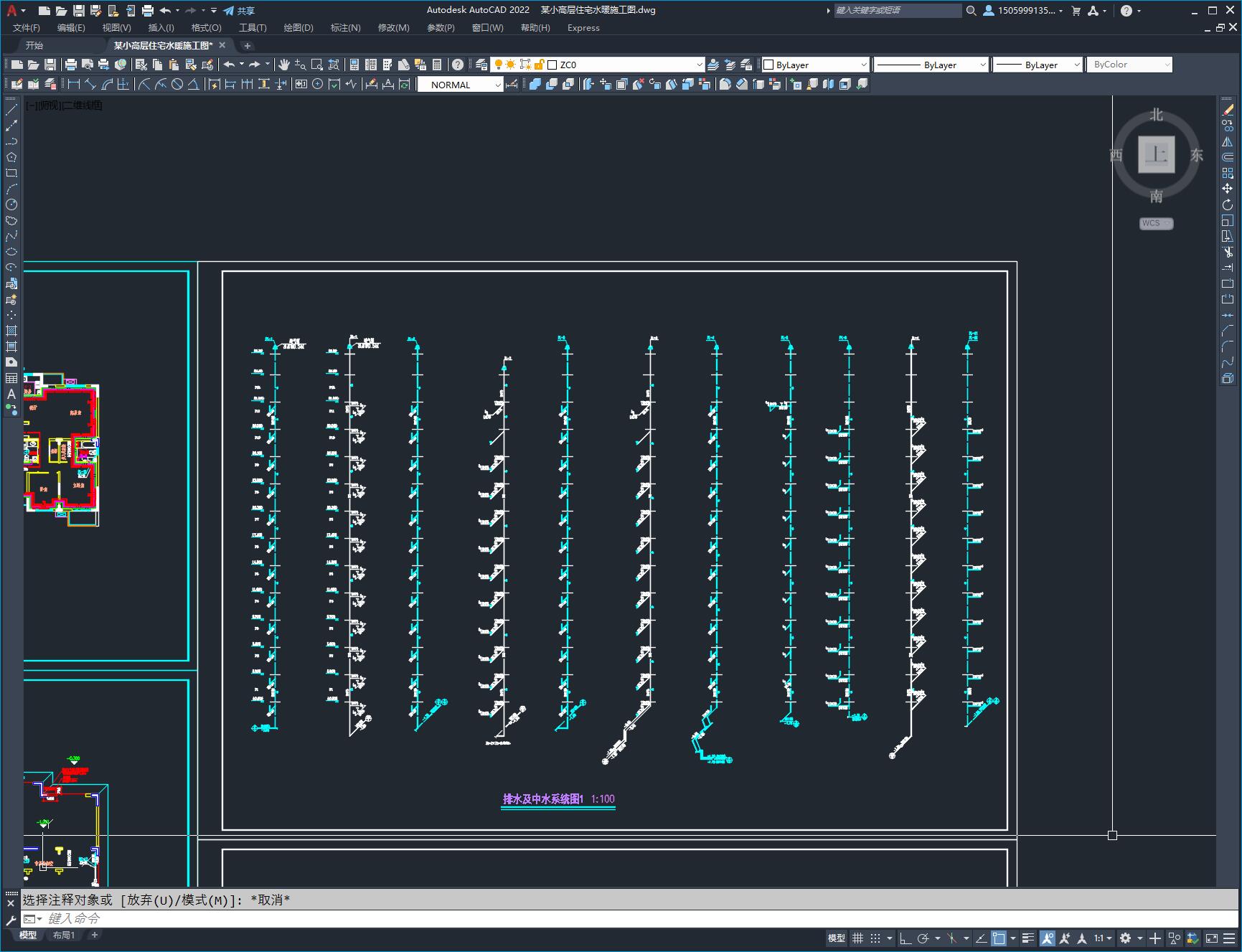The width and height of the screenshot is (1242, 952).
Task: Click the Plot (printer) icon in standard toolbar
Action: pyautogui.click(x=71, y=65)
